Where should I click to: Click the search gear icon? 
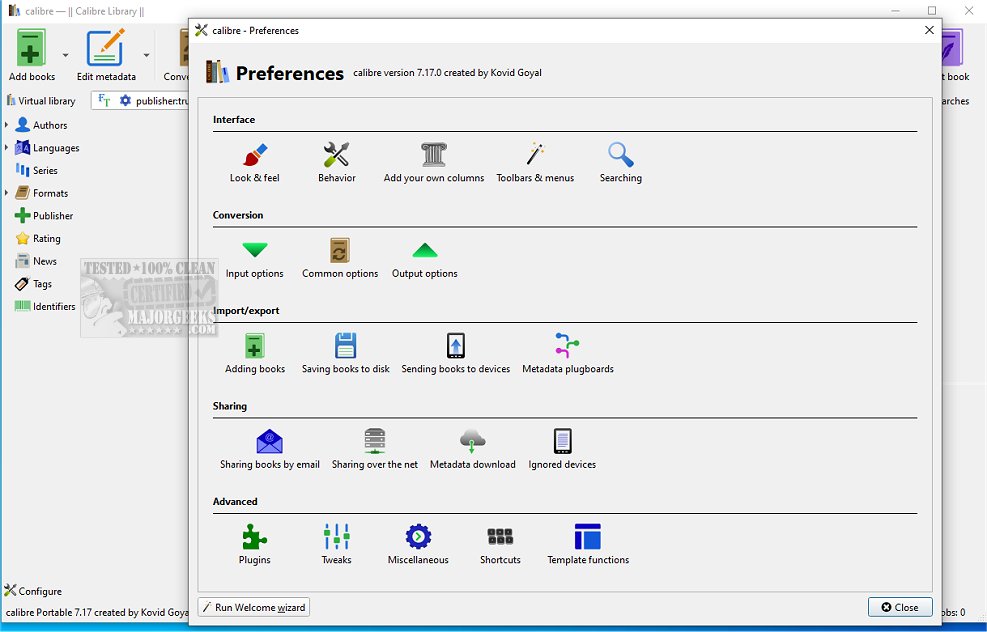[125, 101]
